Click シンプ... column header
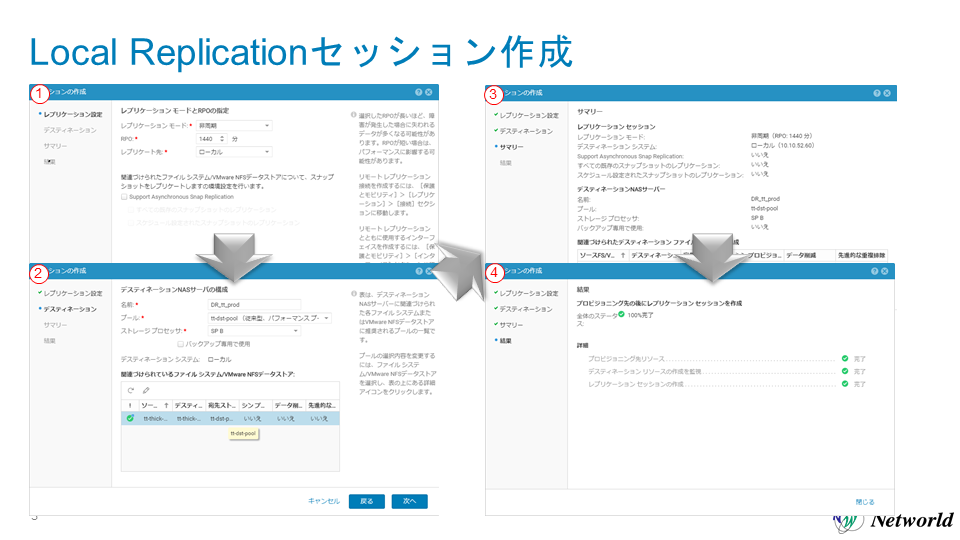 click(x=253, y=405)
